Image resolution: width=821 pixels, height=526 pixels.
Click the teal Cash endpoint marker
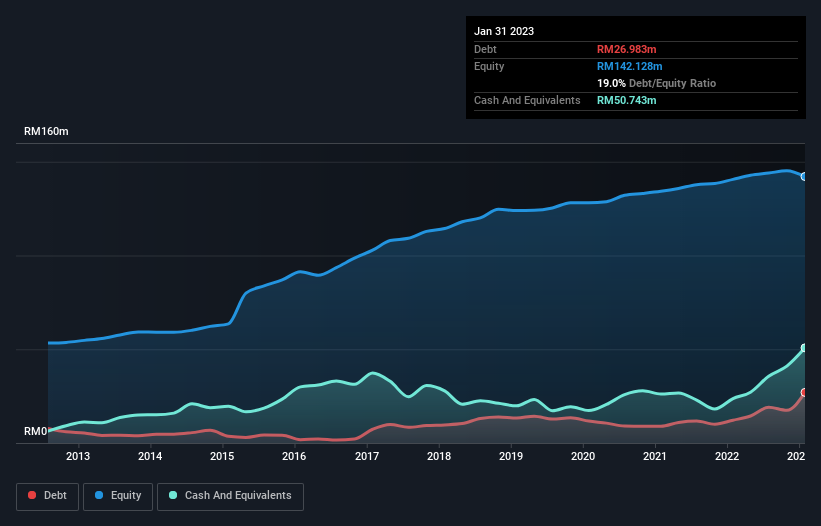(804, 348)
